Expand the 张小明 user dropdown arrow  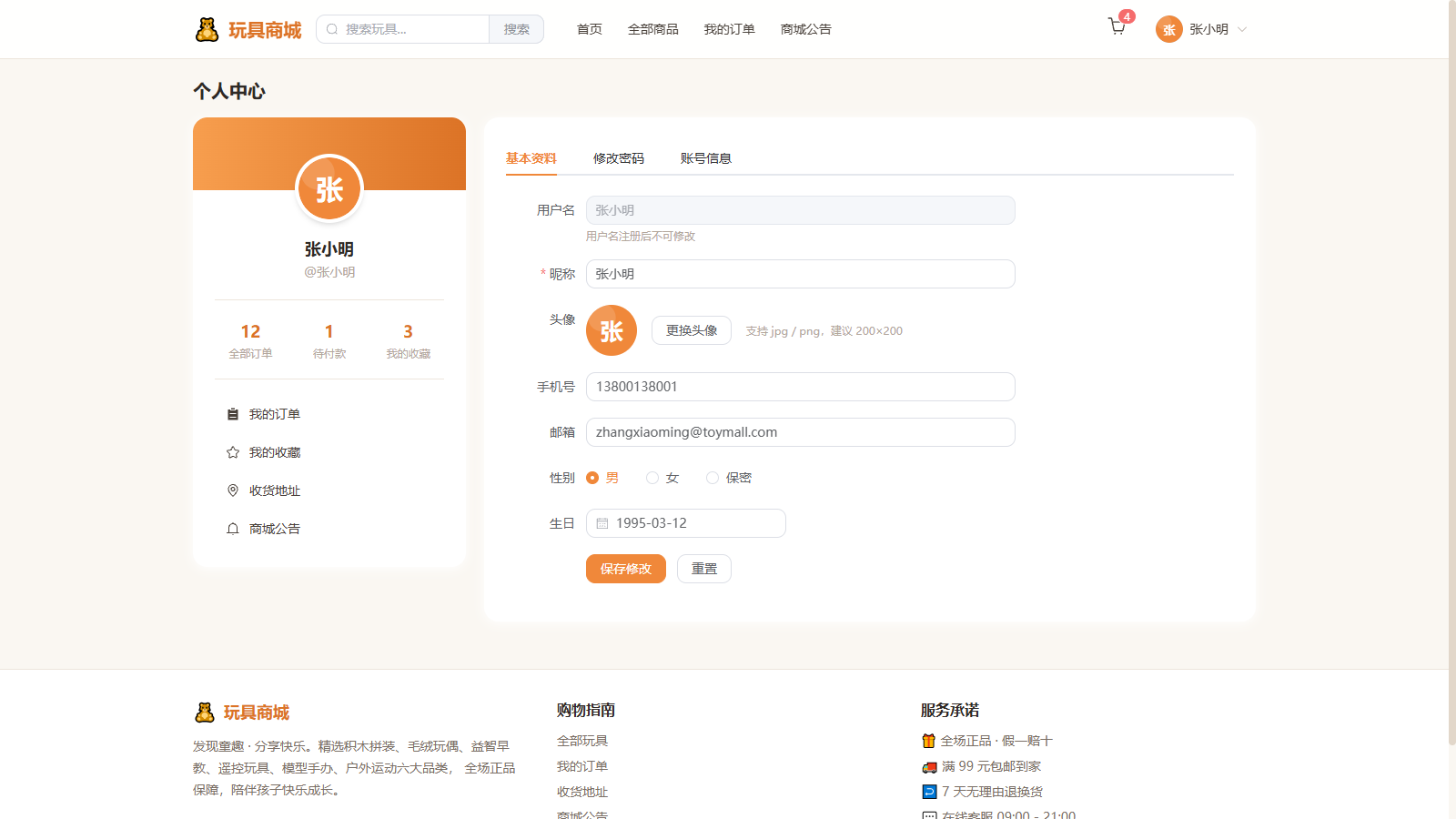1242,29
